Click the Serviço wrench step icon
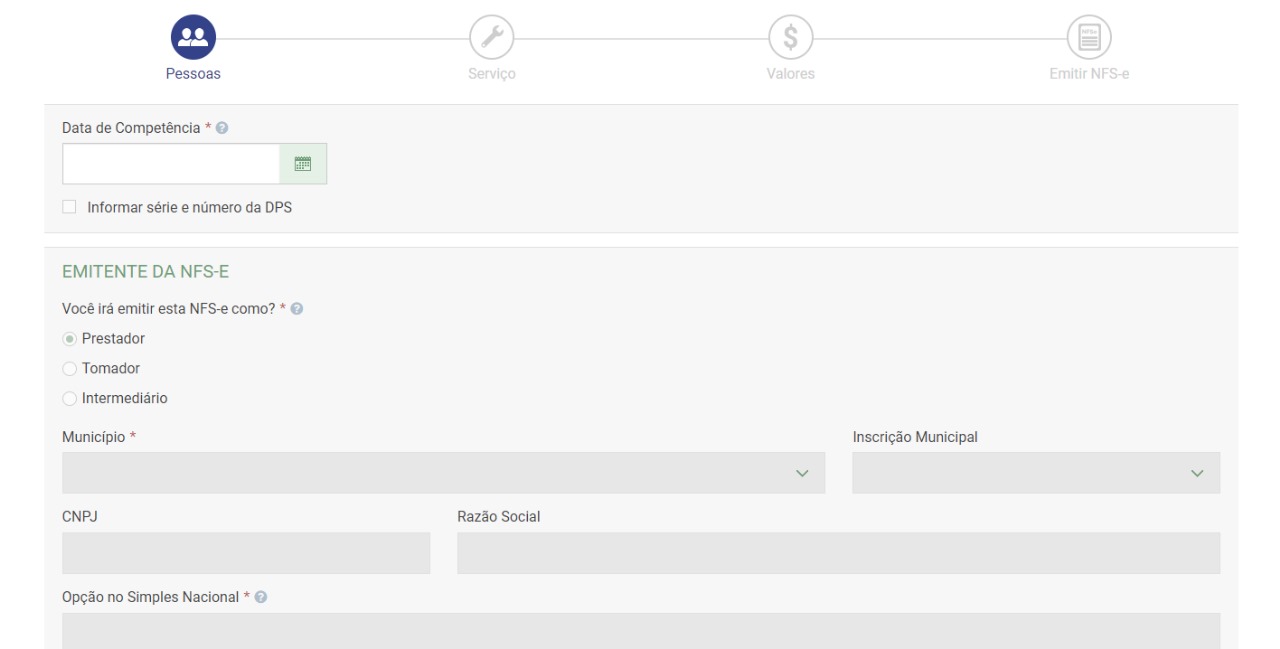 (x=490, y=38)
